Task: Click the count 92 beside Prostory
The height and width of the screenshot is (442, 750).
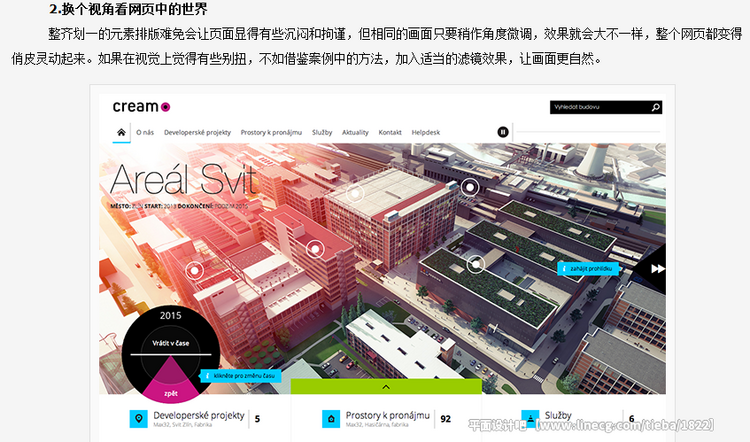Action: (445, 419)
